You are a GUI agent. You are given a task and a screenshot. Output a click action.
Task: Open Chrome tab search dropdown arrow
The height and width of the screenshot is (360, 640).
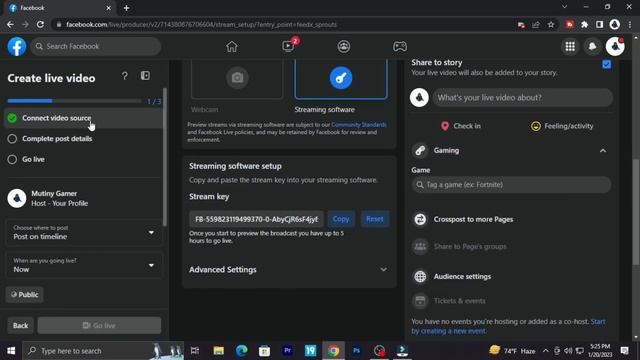[x=564, y=7]
